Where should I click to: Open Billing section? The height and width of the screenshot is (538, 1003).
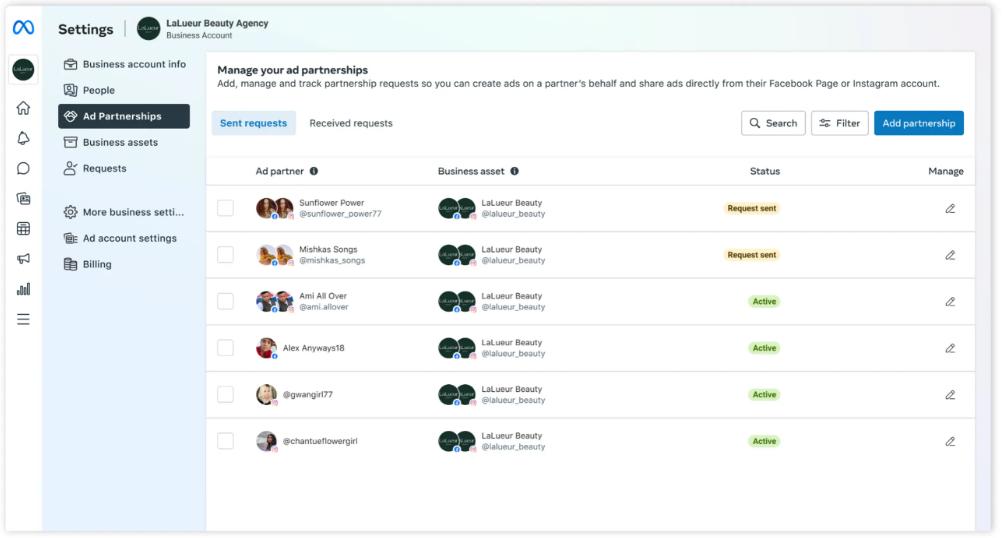point(124,264)
